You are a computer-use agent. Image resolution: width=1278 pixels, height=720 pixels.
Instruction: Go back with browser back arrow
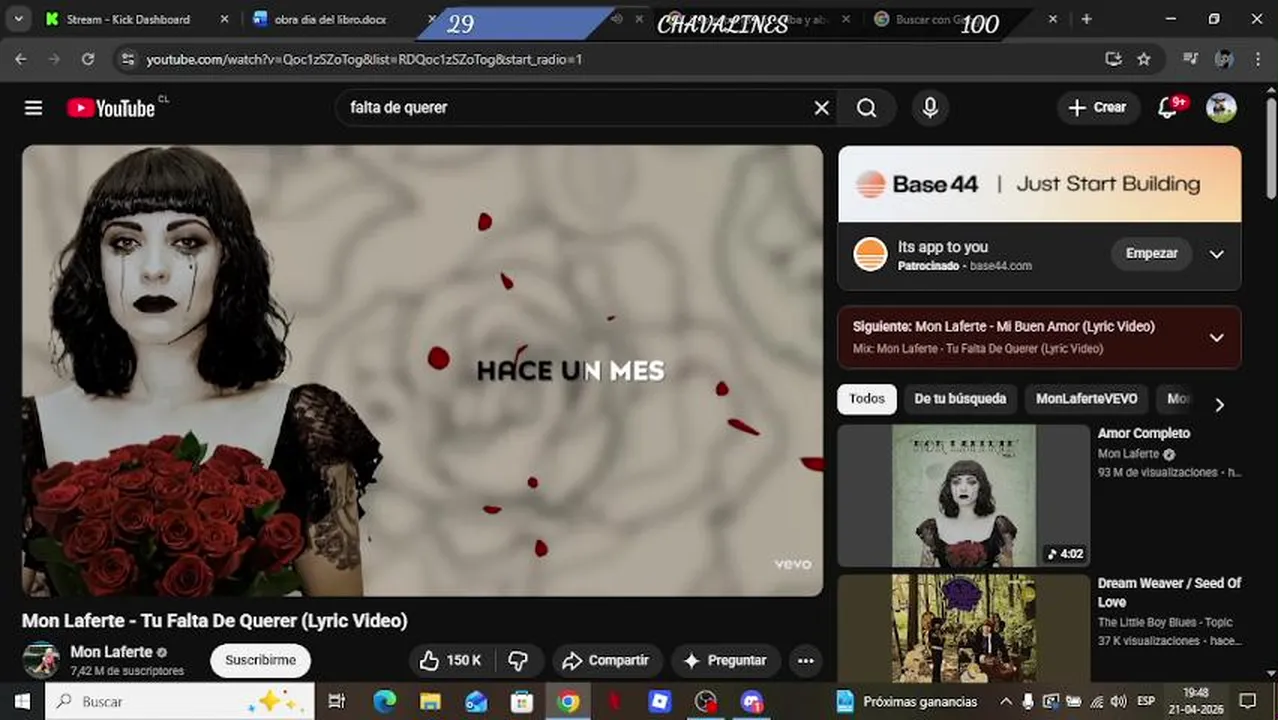tap(21, 59)
